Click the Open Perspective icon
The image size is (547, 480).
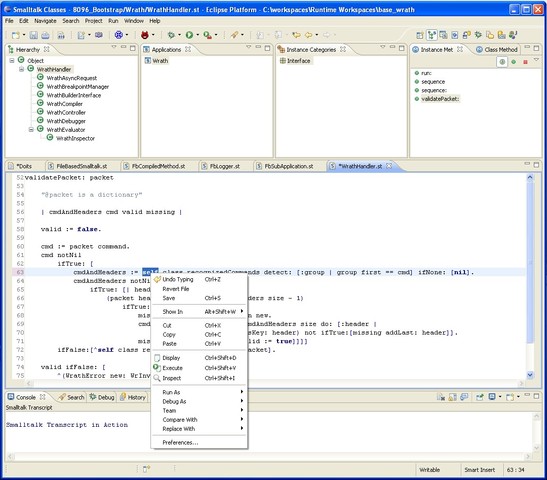click(x=420, y=35)
